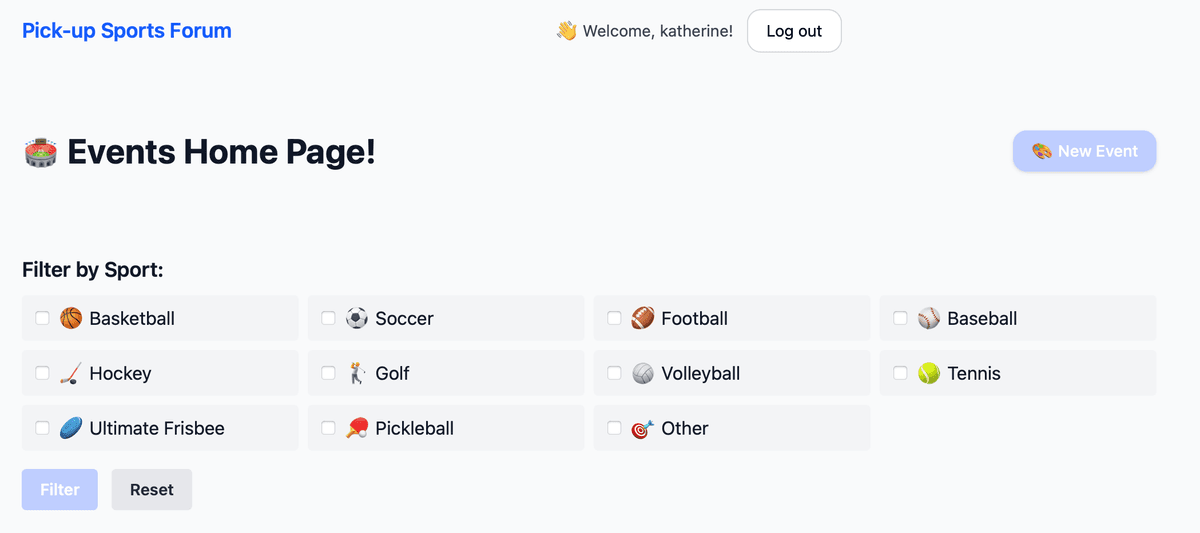Enable the Tennis sport checkbox
Viewport: 1200px width, 533px height.
(900, 373)
